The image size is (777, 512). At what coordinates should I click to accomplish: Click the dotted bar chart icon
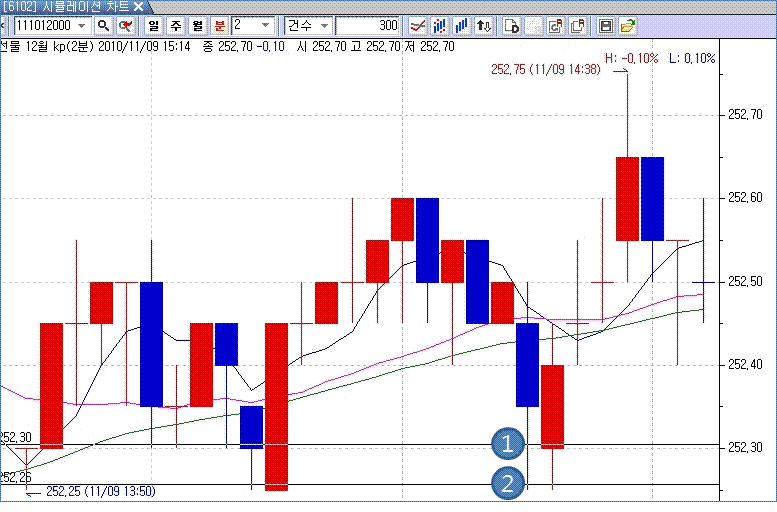(x=439, y=25)
